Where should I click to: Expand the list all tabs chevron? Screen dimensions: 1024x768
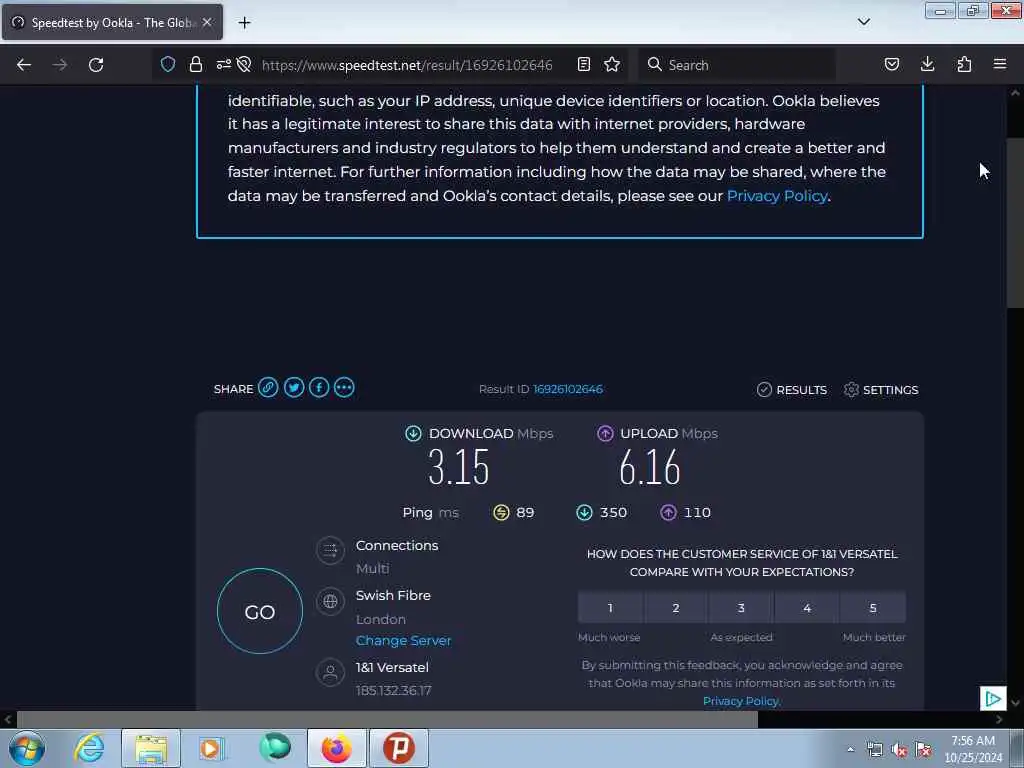click(x=863, y=22)
